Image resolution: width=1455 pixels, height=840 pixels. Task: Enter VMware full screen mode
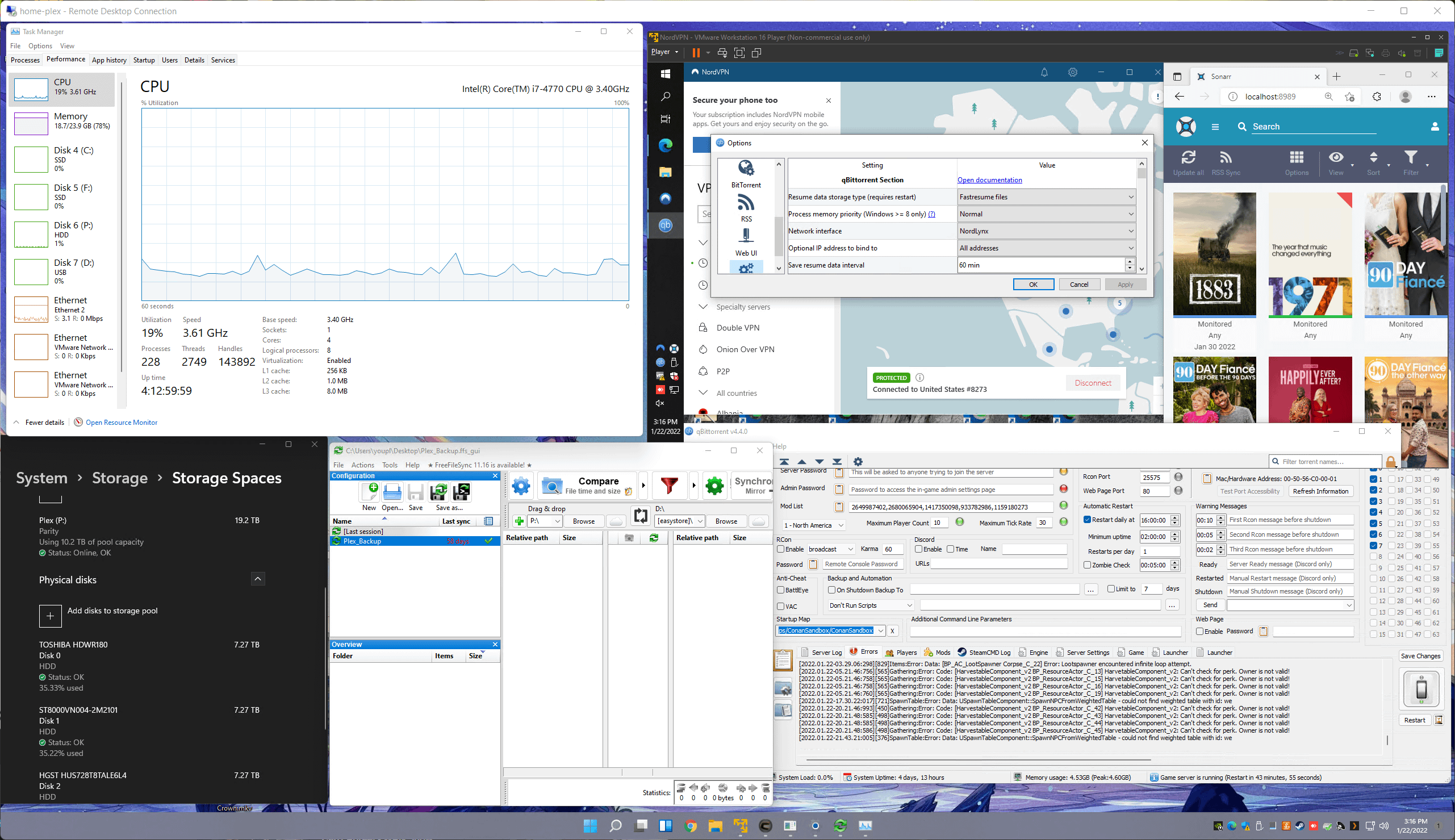coord(739,52)
